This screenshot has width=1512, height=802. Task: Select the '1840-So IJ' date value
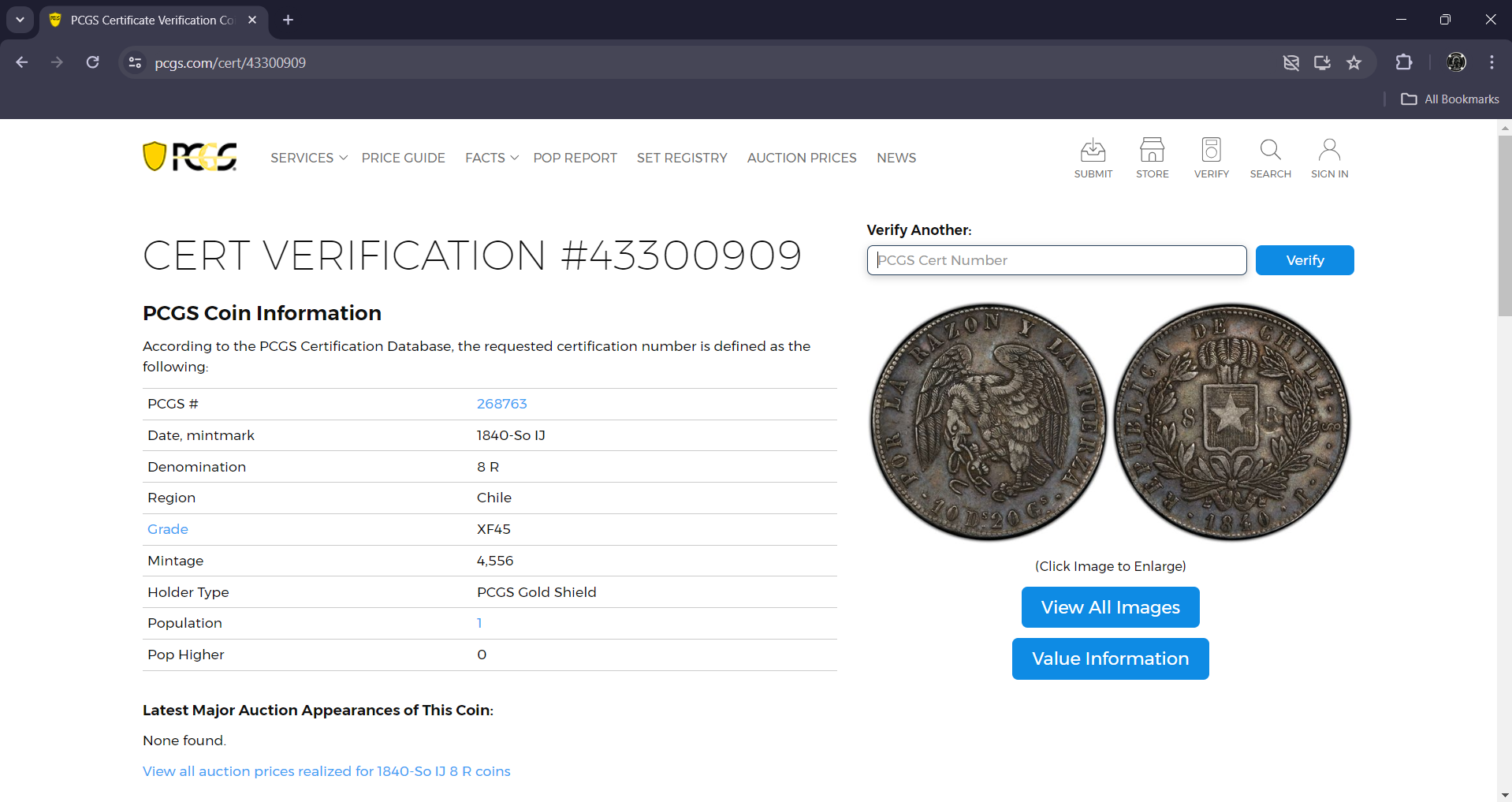tap(511, 435)
